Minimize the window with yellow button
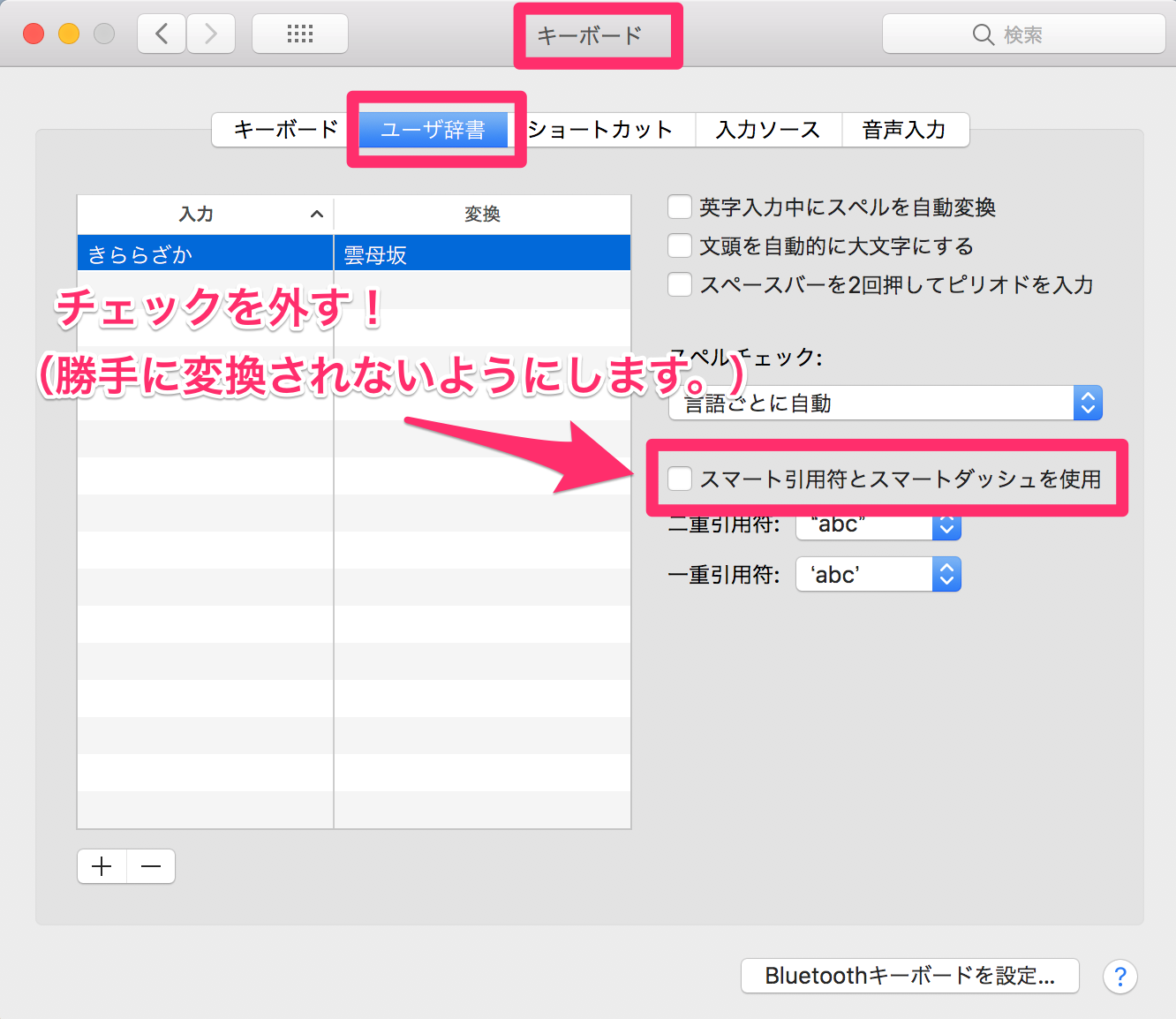The width and height of the screenshot is (1176, 1019). click(x=69, y=34)
